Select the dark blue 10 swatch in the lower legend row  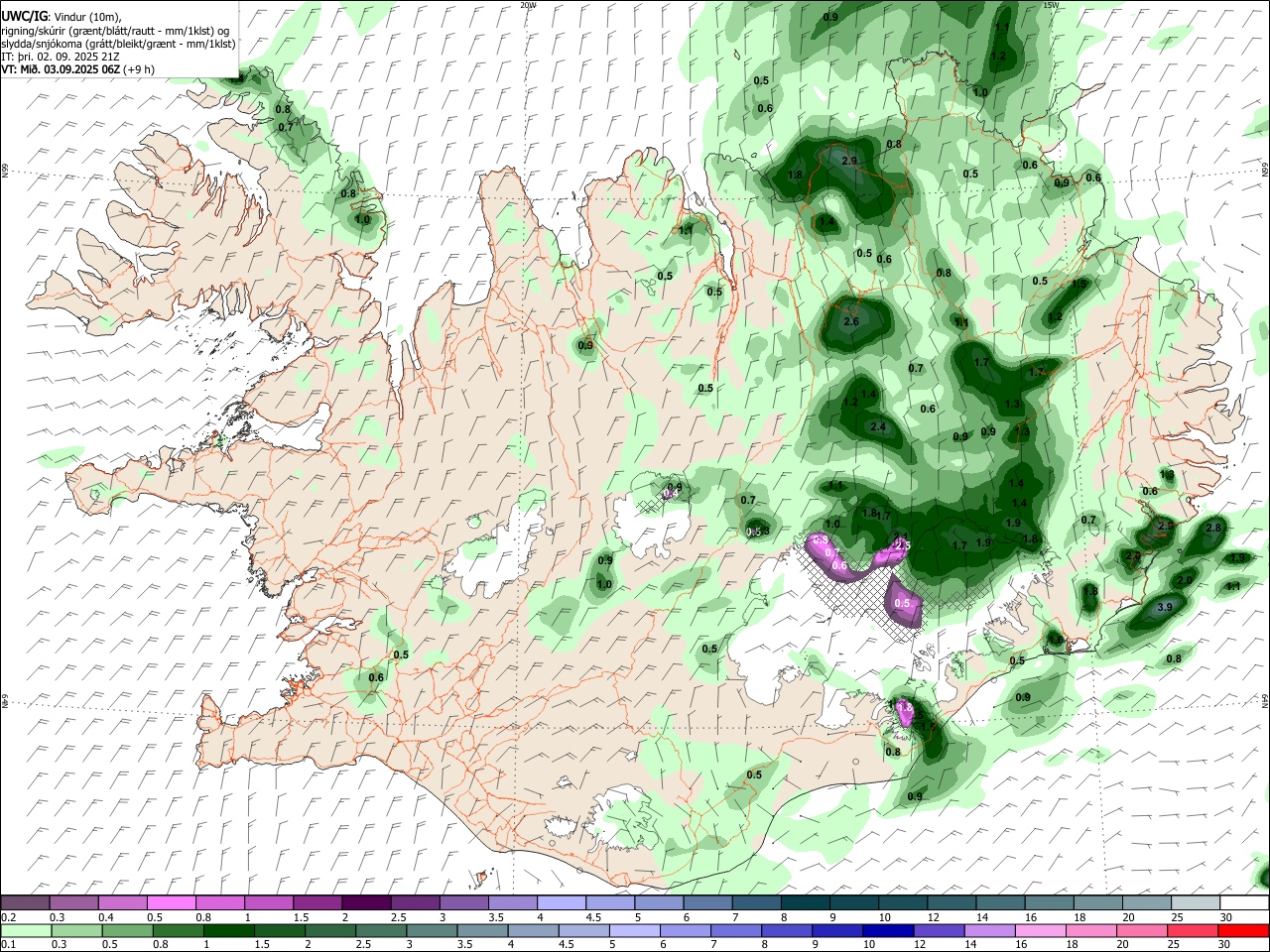click(x=888, y=930)
